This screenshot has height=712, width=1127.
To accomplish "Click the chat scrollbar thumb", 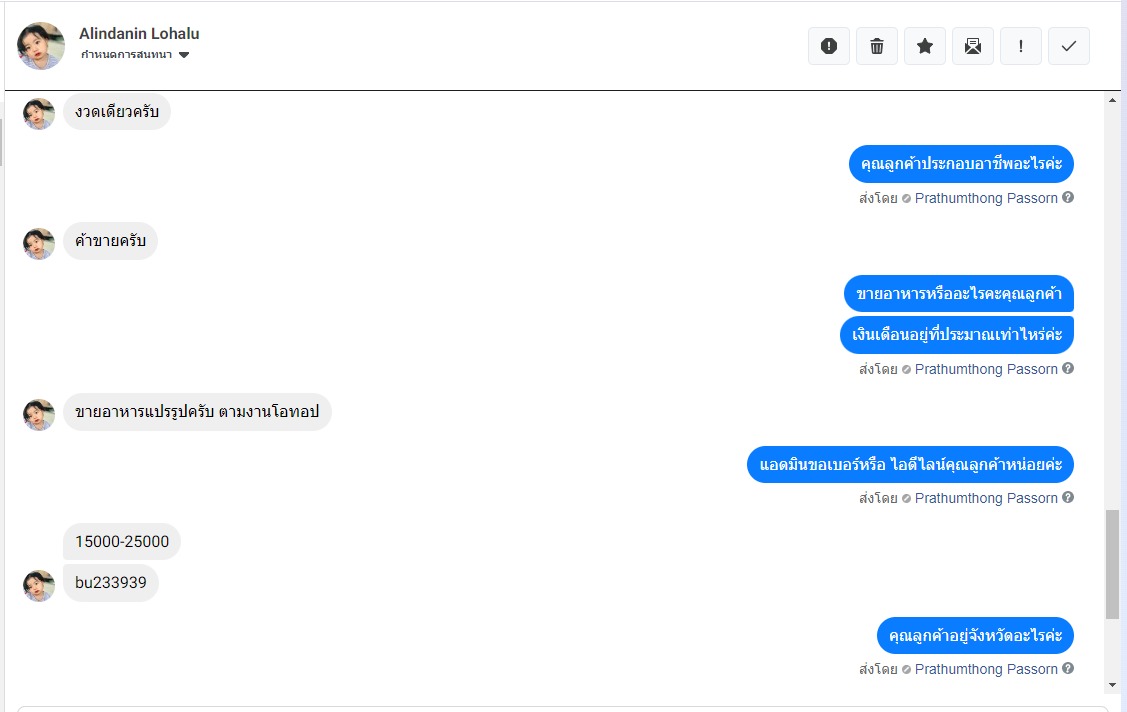I will (x=1112, y=563).
